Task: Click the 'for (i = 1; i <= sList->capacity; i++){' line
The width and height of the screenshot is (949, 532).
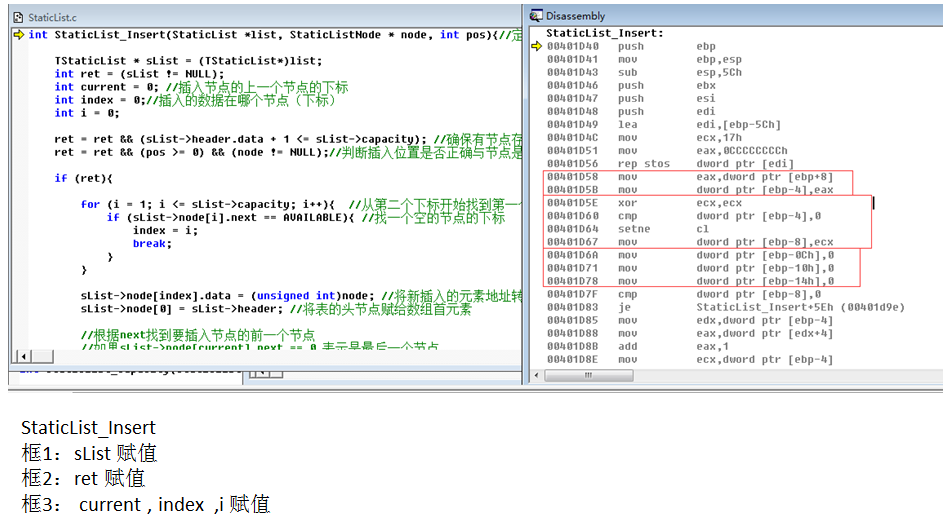Action: [x=208, y=205]
